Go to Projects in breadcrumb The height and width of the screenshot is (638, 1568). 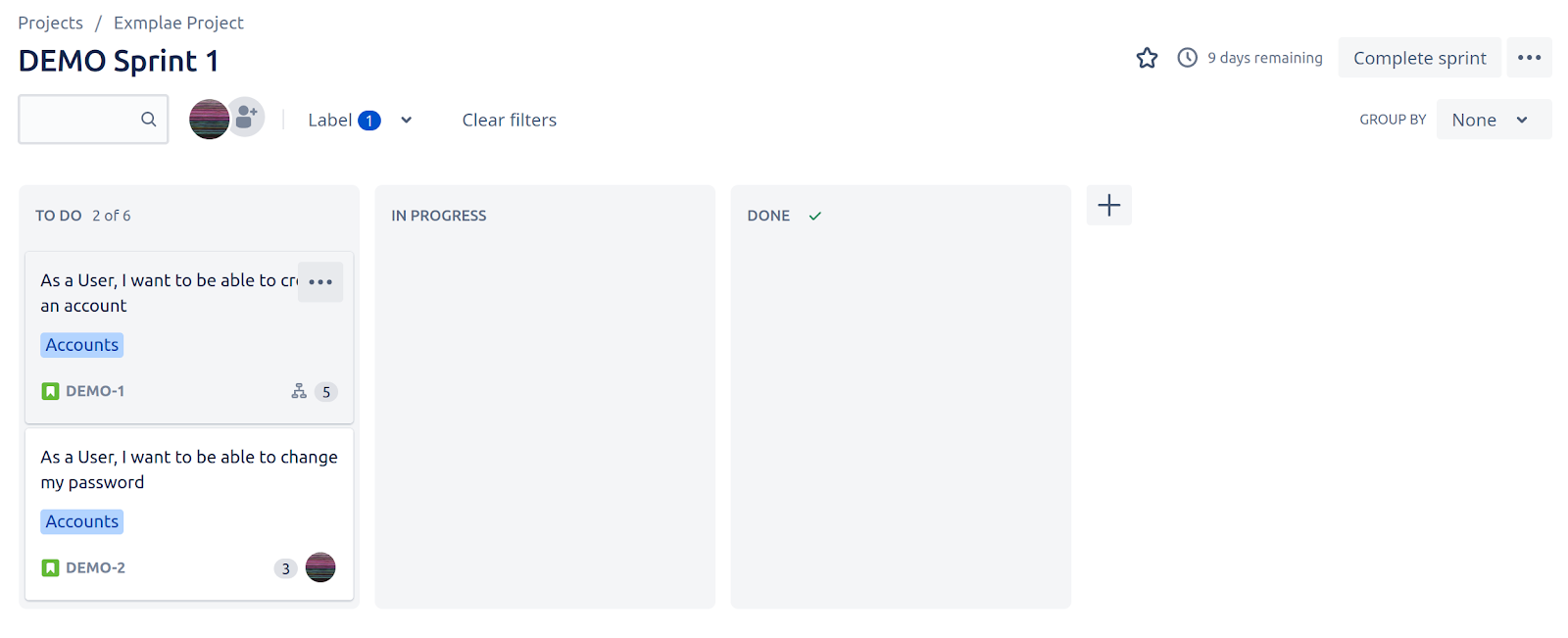pyautogui.click(x=50, y=23)
